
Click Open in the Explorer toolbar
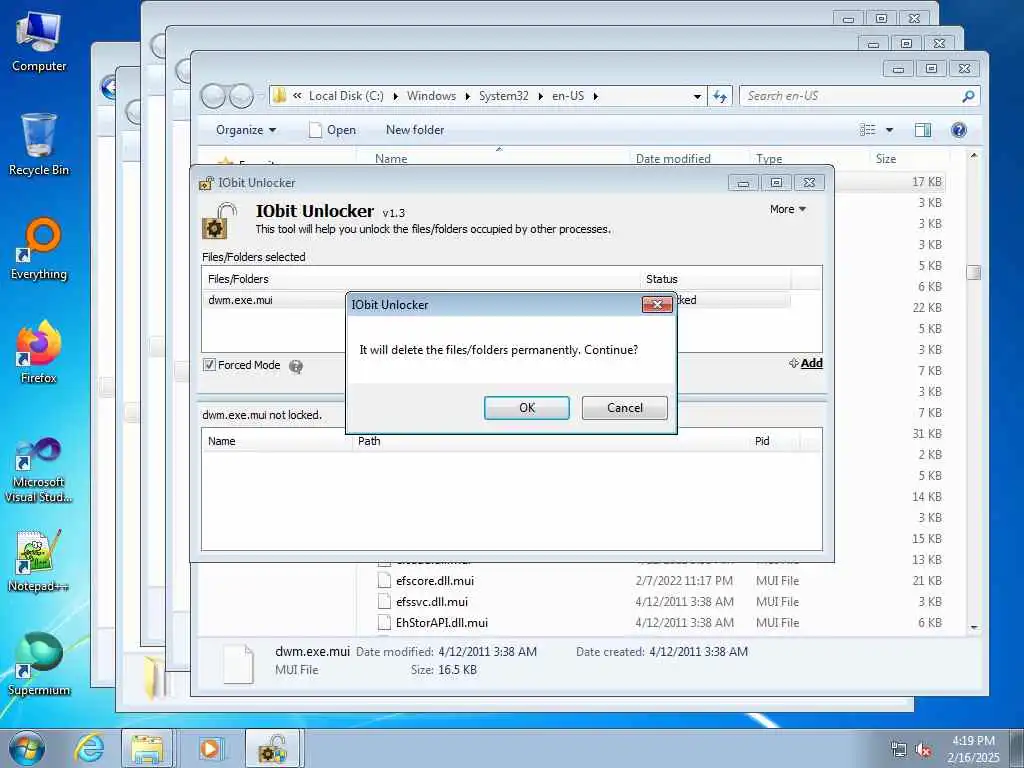pos(332,130)
